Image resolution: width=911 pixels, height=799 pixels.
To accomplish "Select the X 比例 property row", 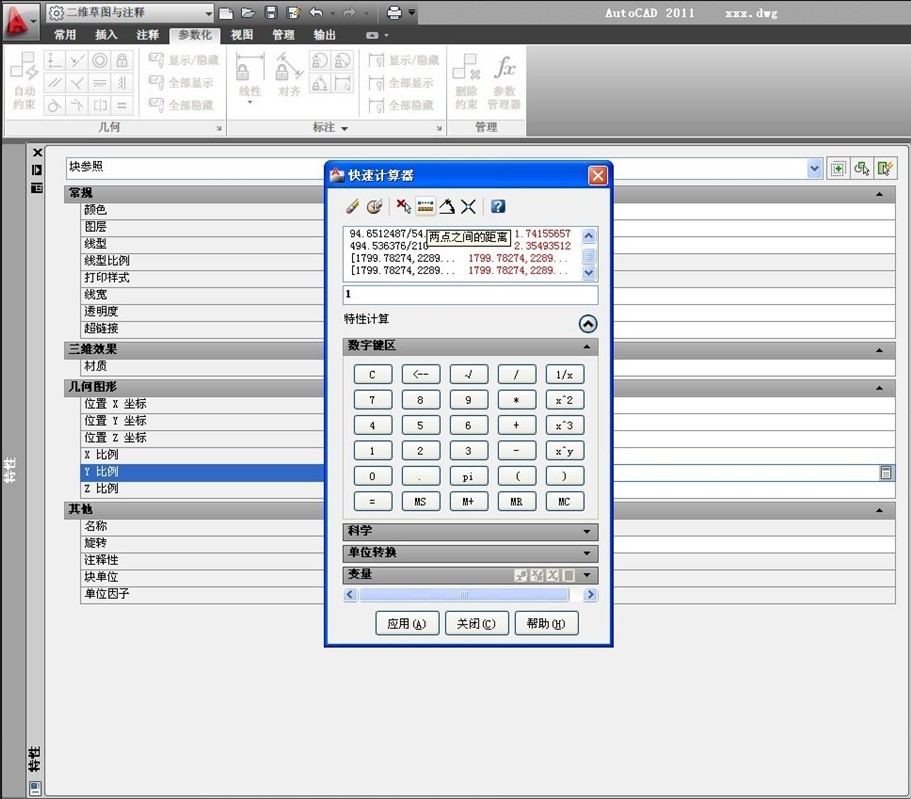I will click(x=488, y=455).
